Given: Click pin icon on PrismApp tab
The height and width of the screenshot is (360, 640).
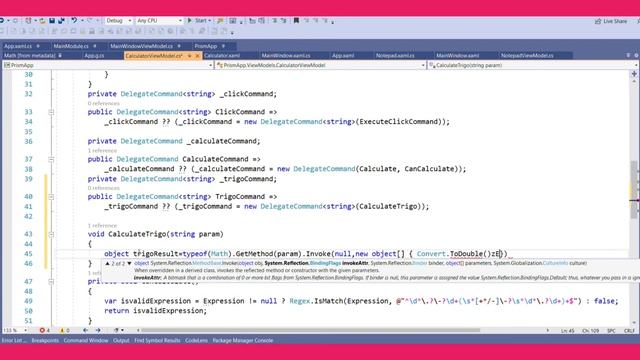Looking at the screenshot, I should point(223,46).
